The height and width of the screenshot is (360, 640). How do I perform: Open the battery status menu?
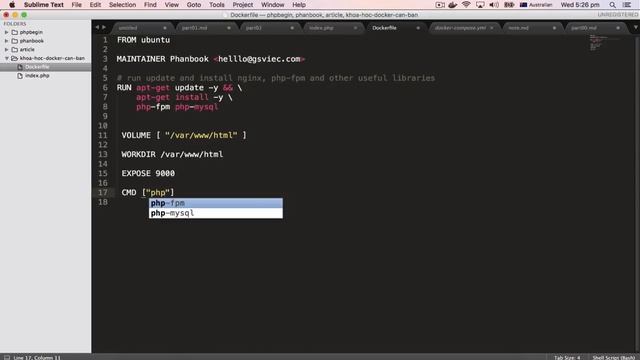tap(509, 5)
